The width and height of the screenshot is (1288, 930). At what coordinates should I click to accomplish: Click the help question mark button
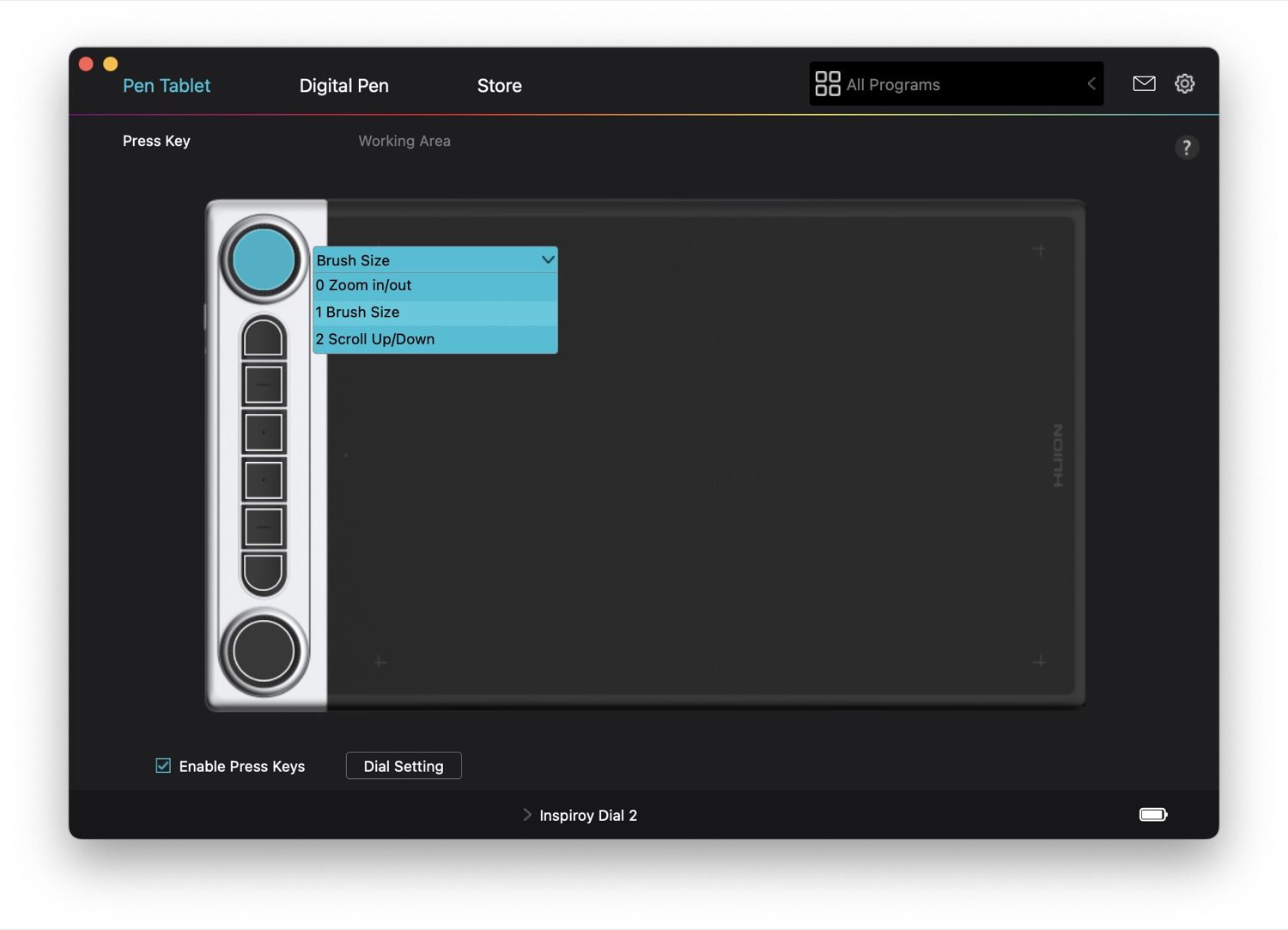[x=1186, y=148]
